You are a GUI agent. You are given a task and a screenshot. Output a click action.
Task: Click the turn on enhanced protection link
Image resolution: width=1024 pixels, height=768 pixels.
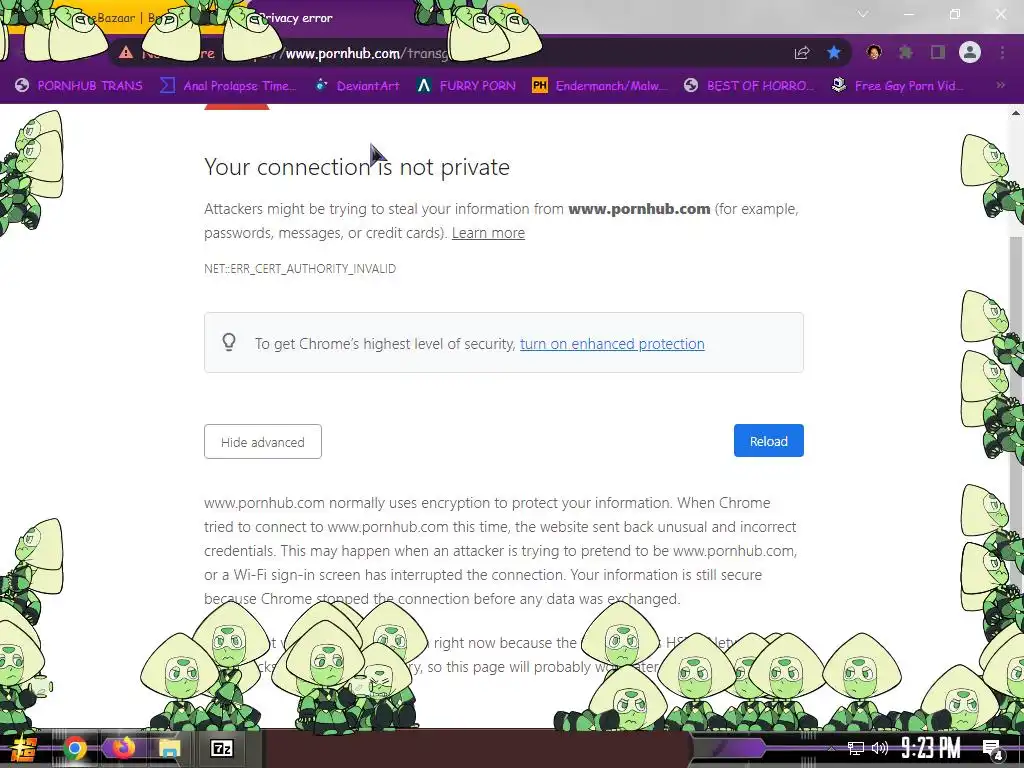click(x=612, y=344)
